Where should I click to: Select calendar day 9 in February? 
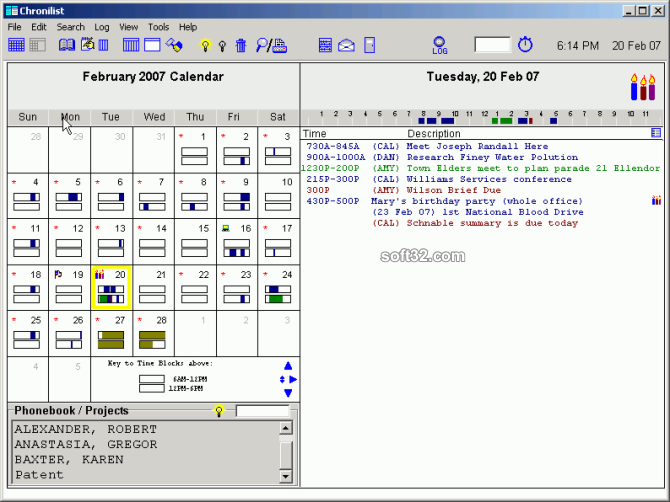click(x=236, y=196)
